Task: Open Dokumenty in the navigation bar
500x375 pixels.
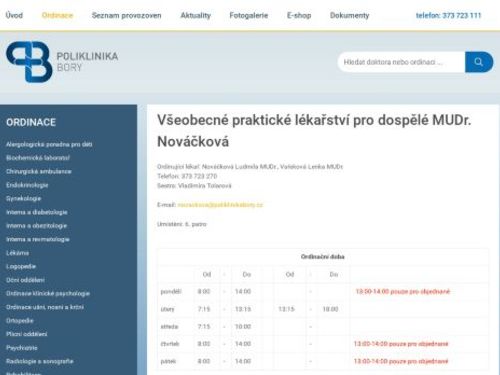Action: pos(350,15)
